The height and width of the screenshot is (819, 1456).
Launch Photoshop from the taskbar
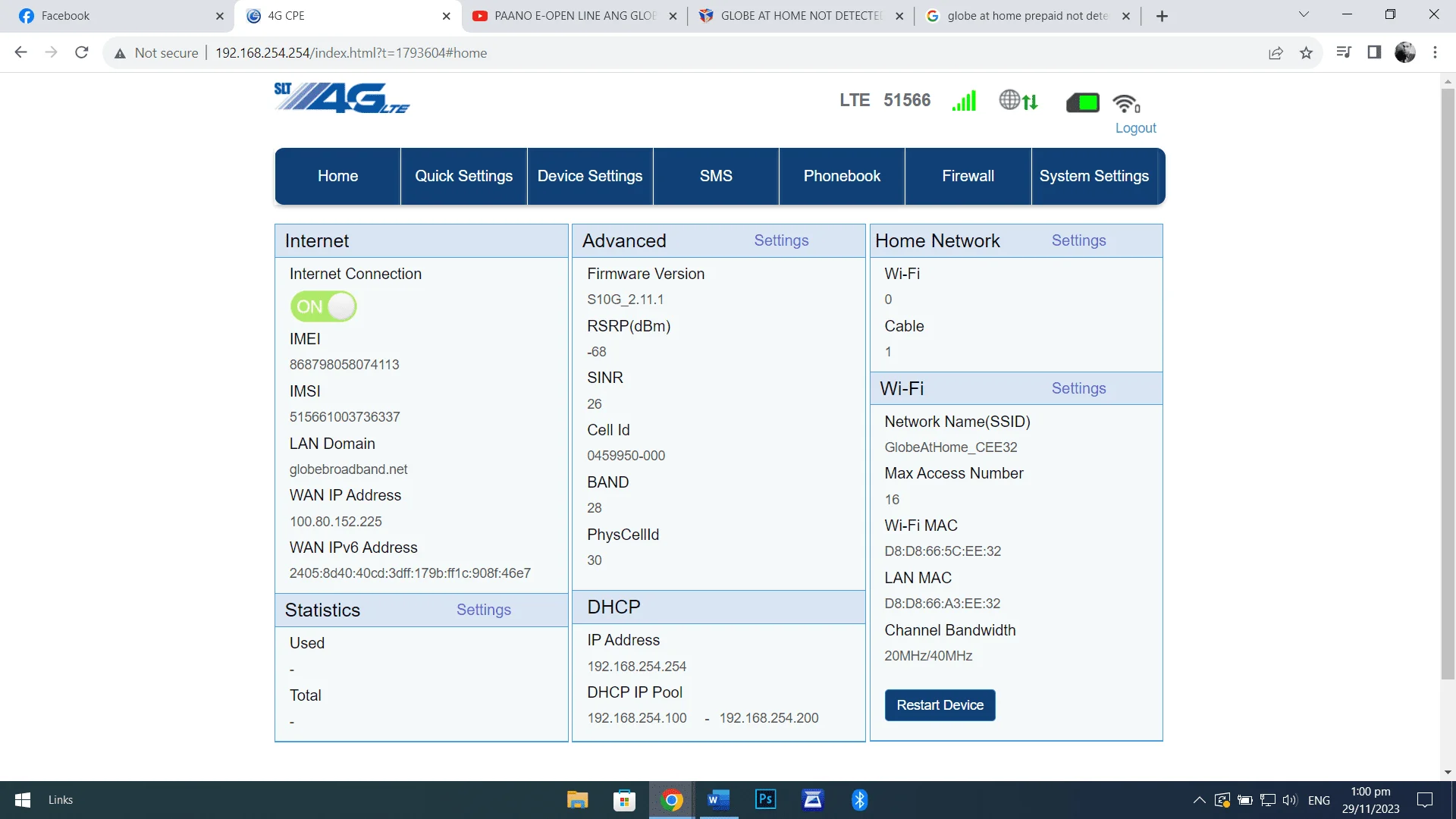766,800
